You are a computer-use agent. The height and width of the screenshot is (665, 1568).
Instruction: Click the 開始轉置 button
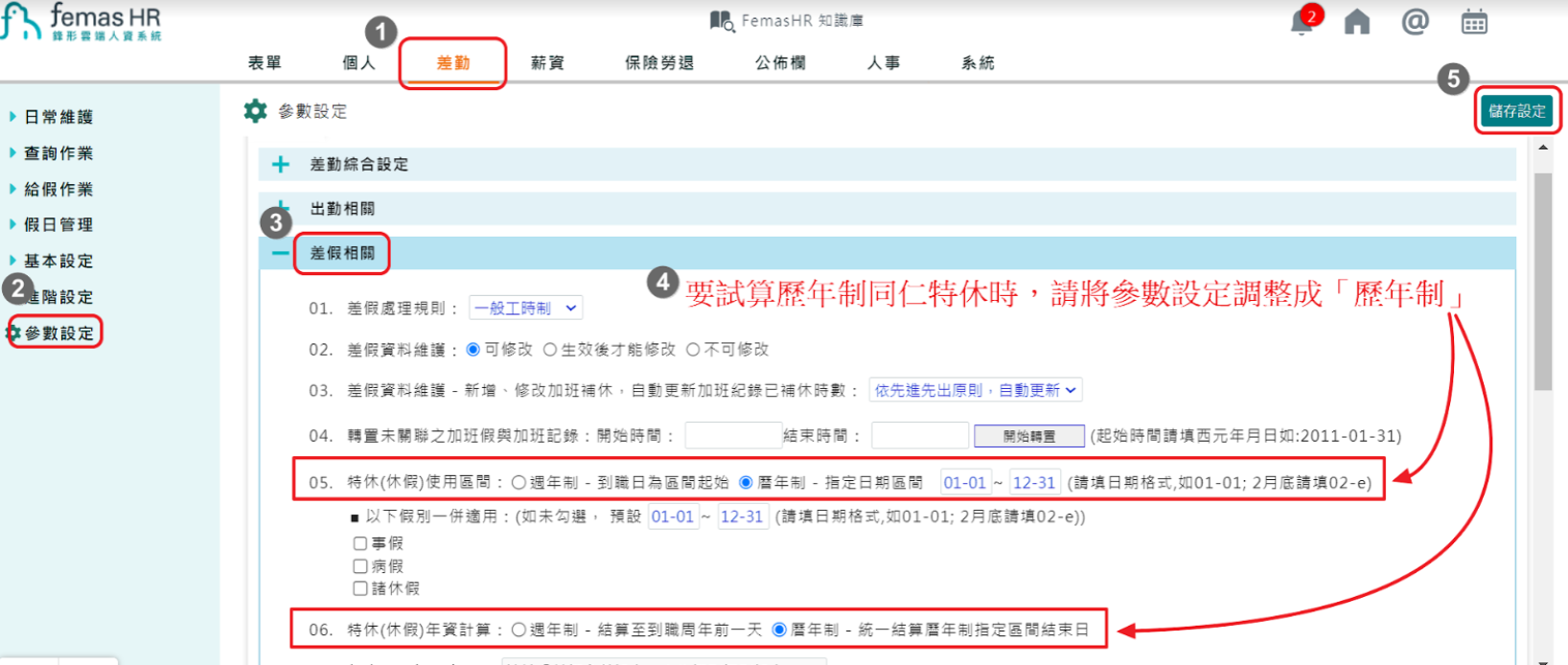click(x=1029, y=436)
